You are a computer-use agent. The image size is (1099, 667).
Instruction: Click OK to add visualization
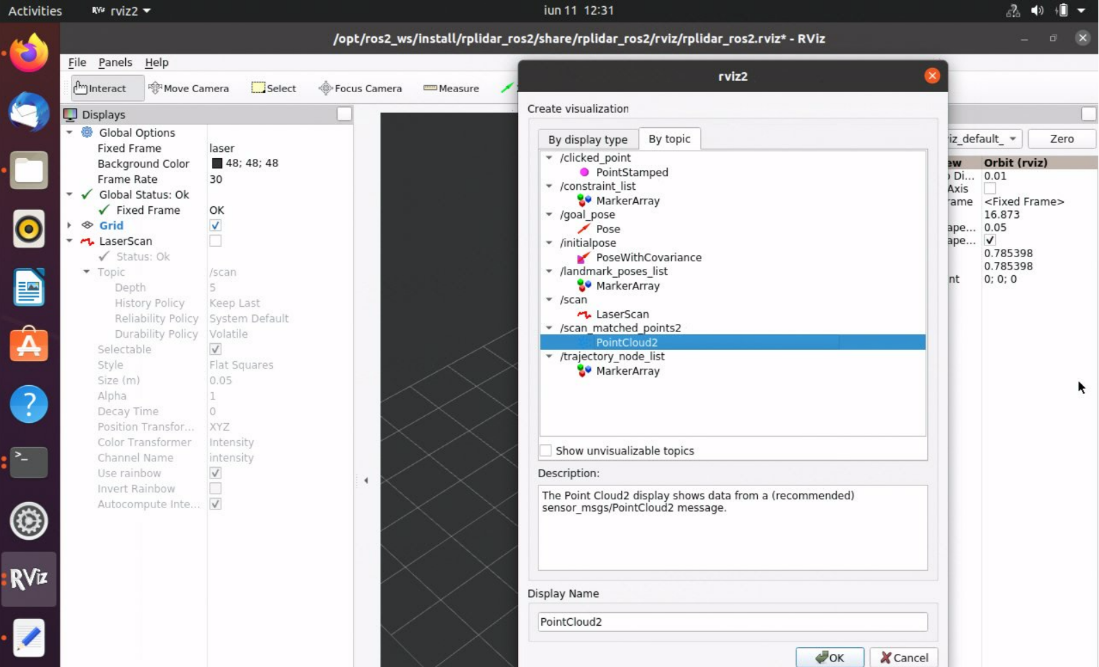[x=829, y=657]
